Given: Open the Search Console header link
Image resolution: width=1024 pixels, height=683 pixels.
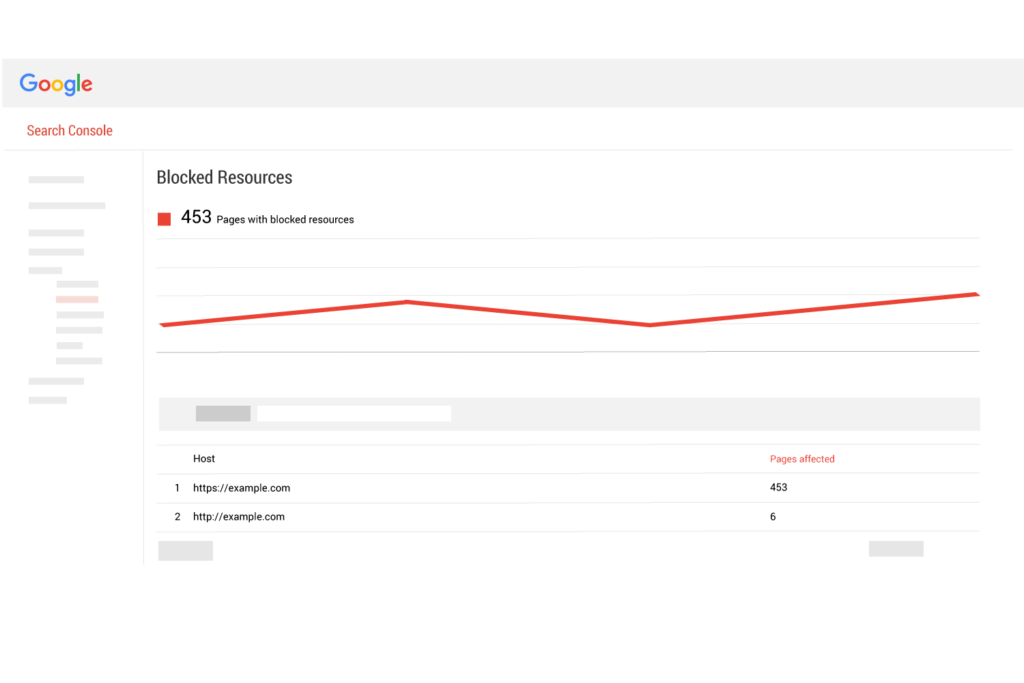Looking at the screenshot, I should (69, 130).
